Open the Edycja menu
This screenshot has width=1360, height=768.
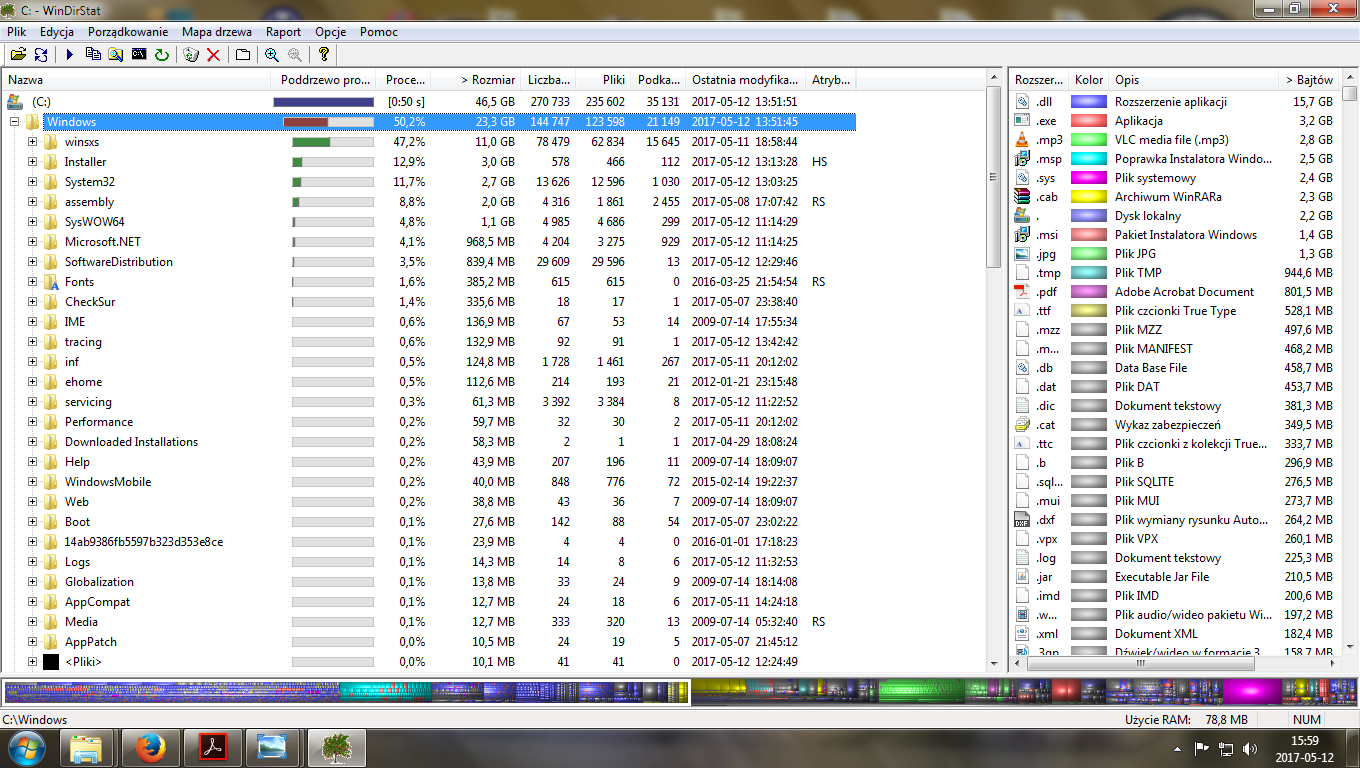57,32
